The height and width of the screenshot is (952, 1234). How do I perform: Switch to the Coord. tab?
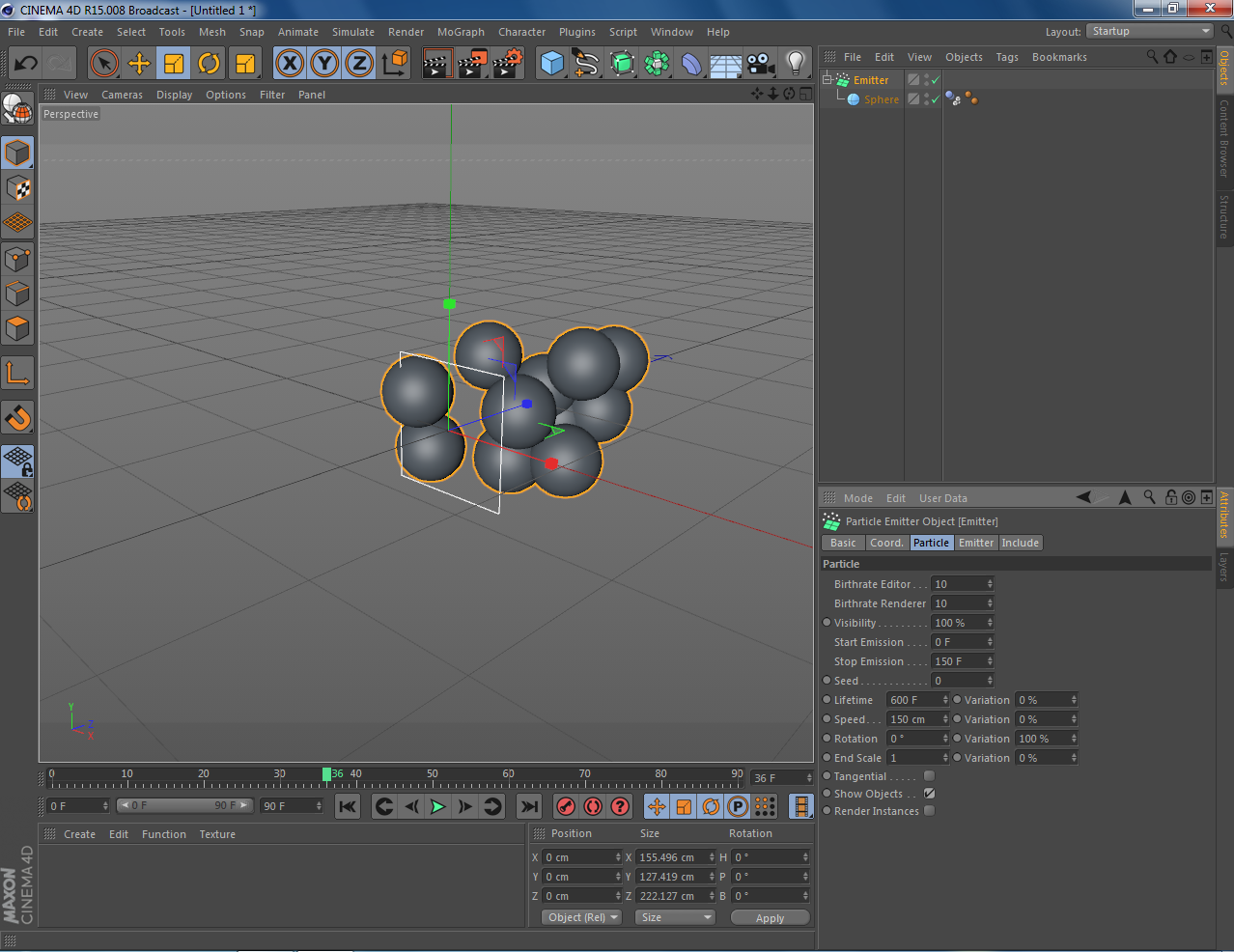coord(886,543)
